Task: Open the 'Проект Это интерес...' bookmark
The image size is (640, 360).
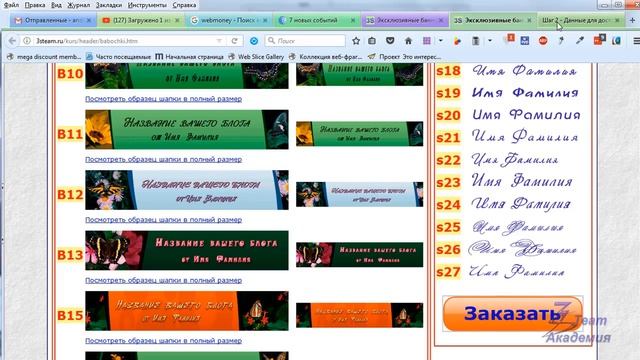Action: (404, 57)
